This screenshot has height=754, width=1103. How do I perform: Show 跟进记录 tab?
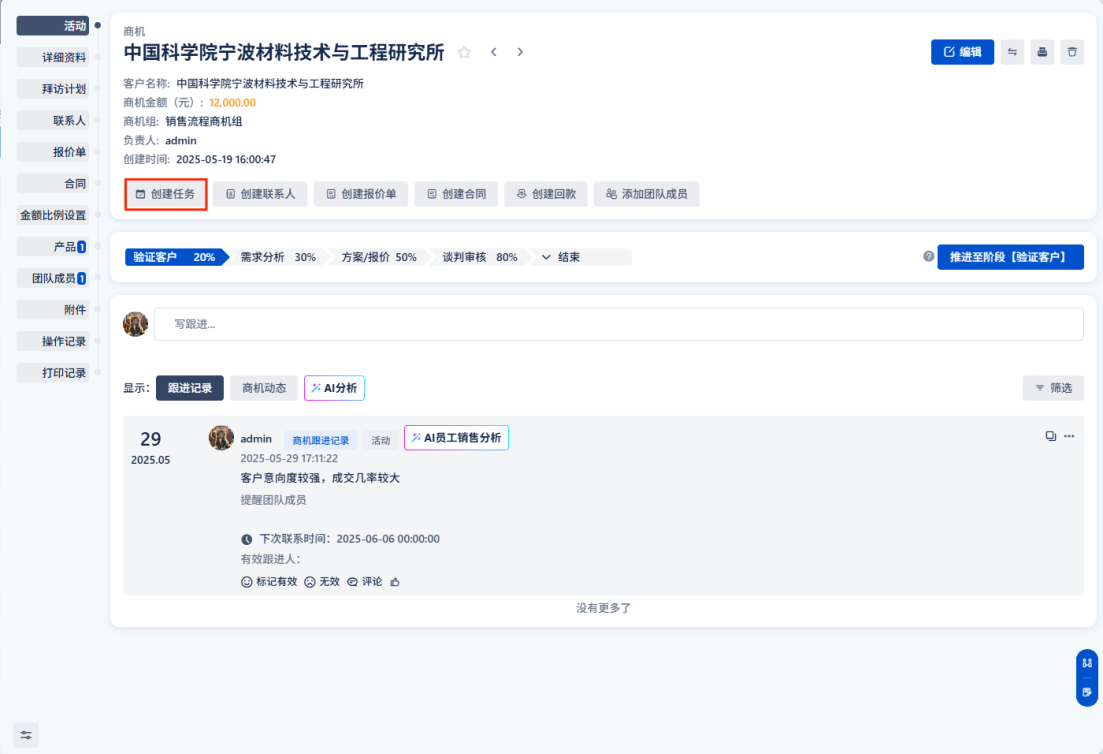tap(190, 388)
